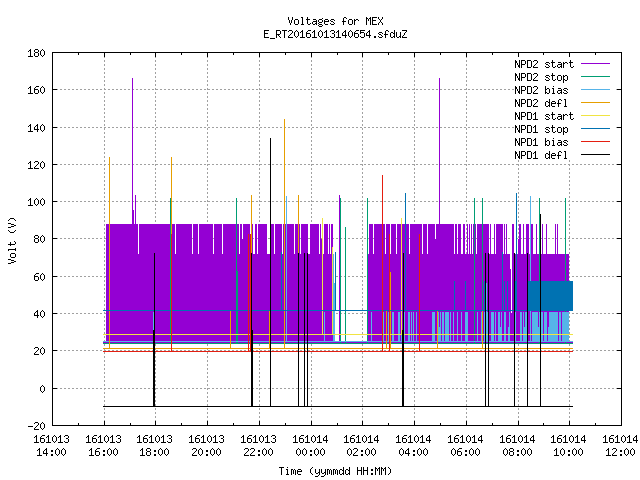Click the 'NPD2 start' legend label
The image size is (640, 480).
point(544,64)
